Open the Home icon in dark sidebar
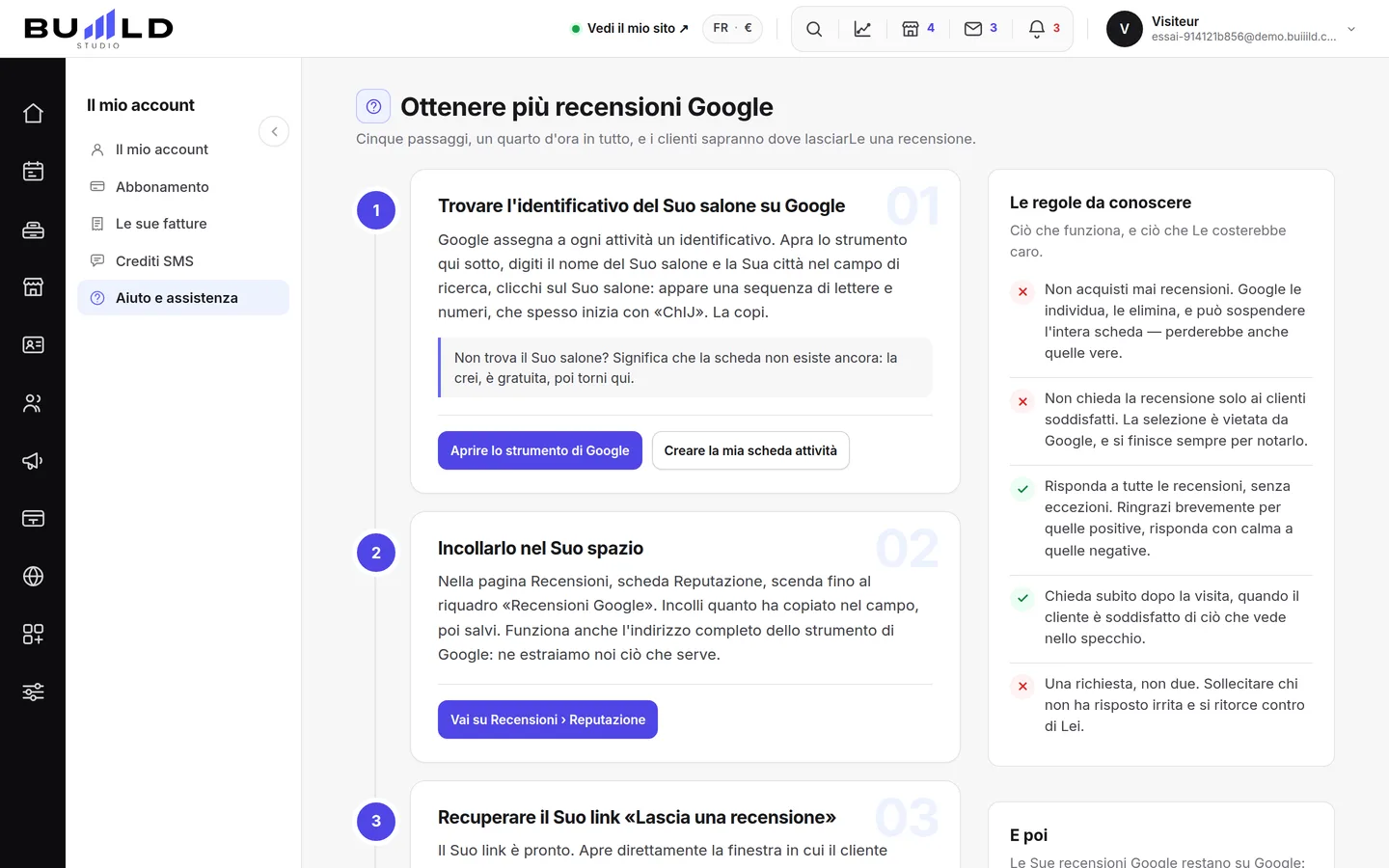Viewport: 1389px width, 868px height. click(33, 114)
